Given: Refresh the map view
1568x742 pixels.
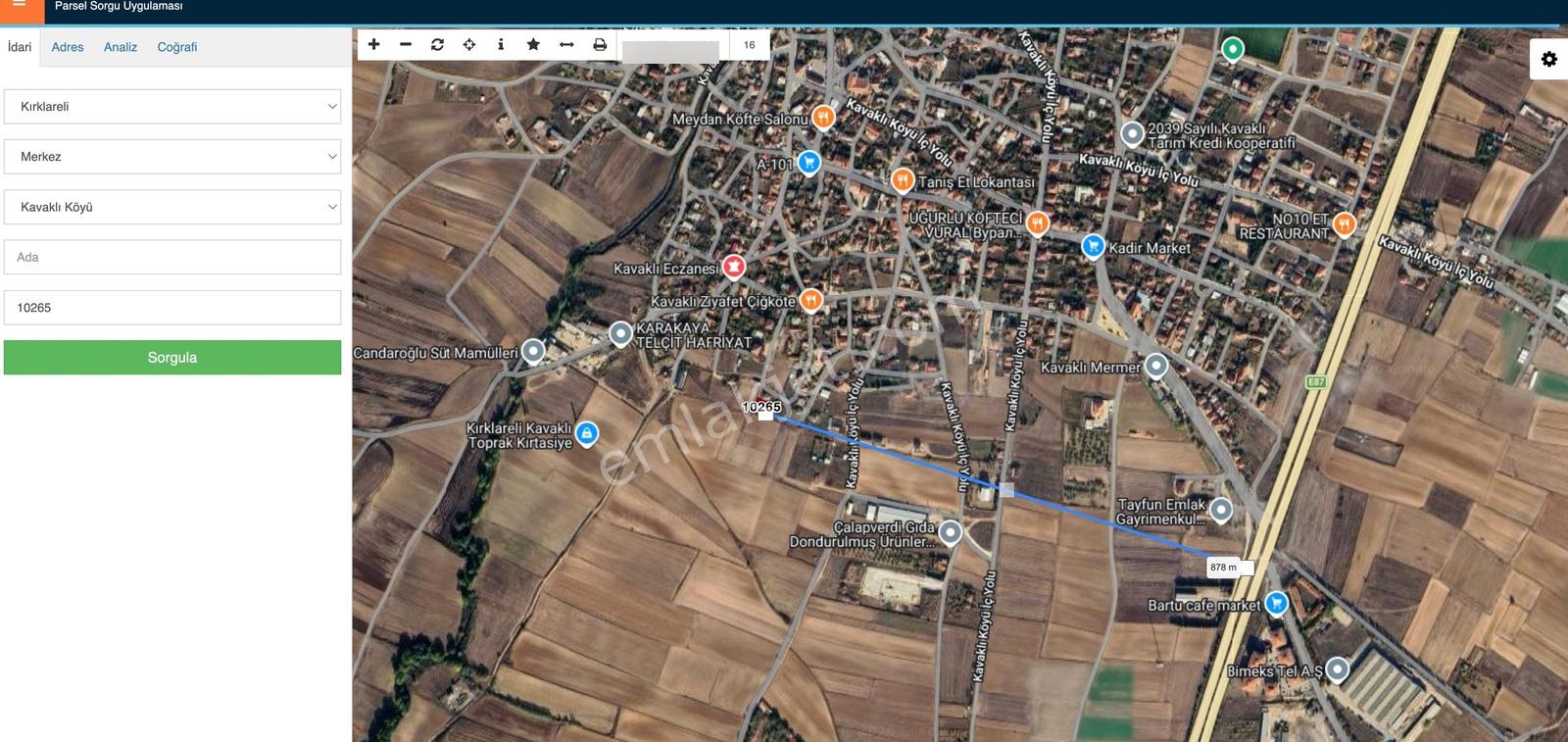Looking at the screenshot, I should (x=437, y=44).
